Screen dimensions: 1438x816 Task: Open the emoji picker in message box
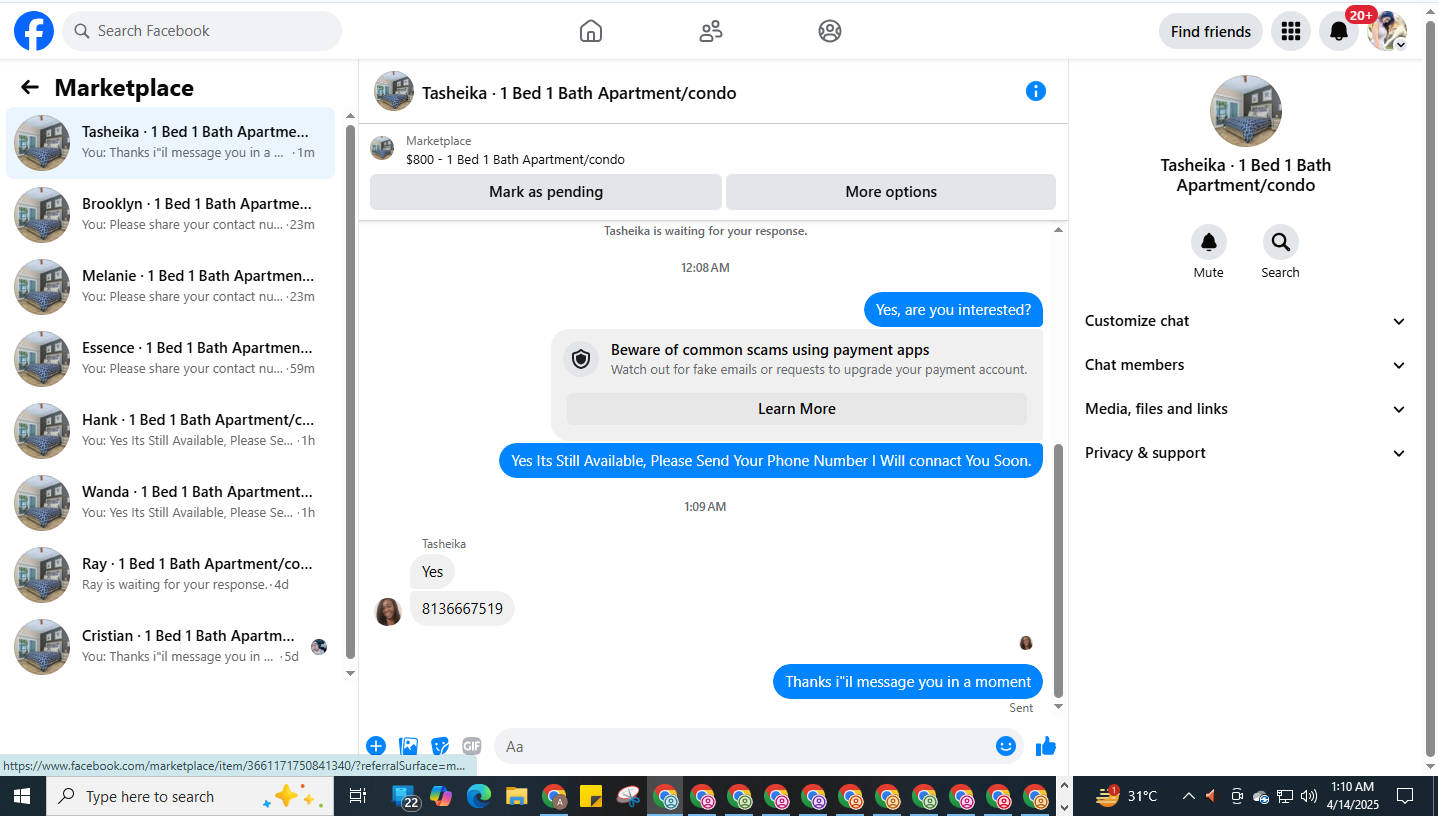(1006, 746)
